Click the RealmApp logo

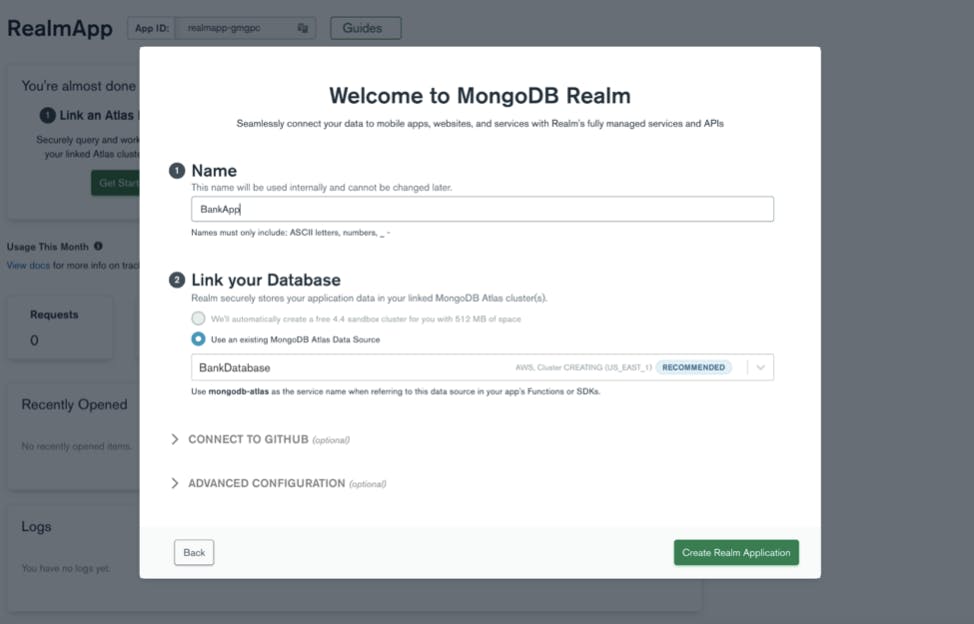60,28
